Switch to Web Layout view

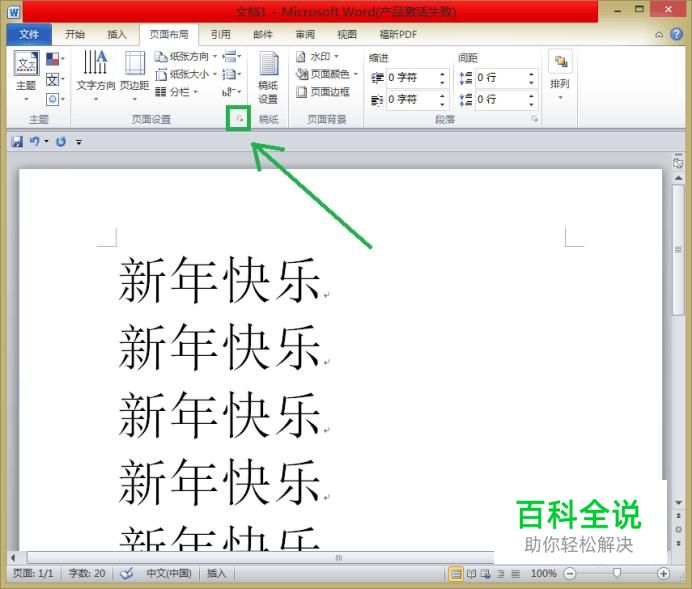point(486,574)
